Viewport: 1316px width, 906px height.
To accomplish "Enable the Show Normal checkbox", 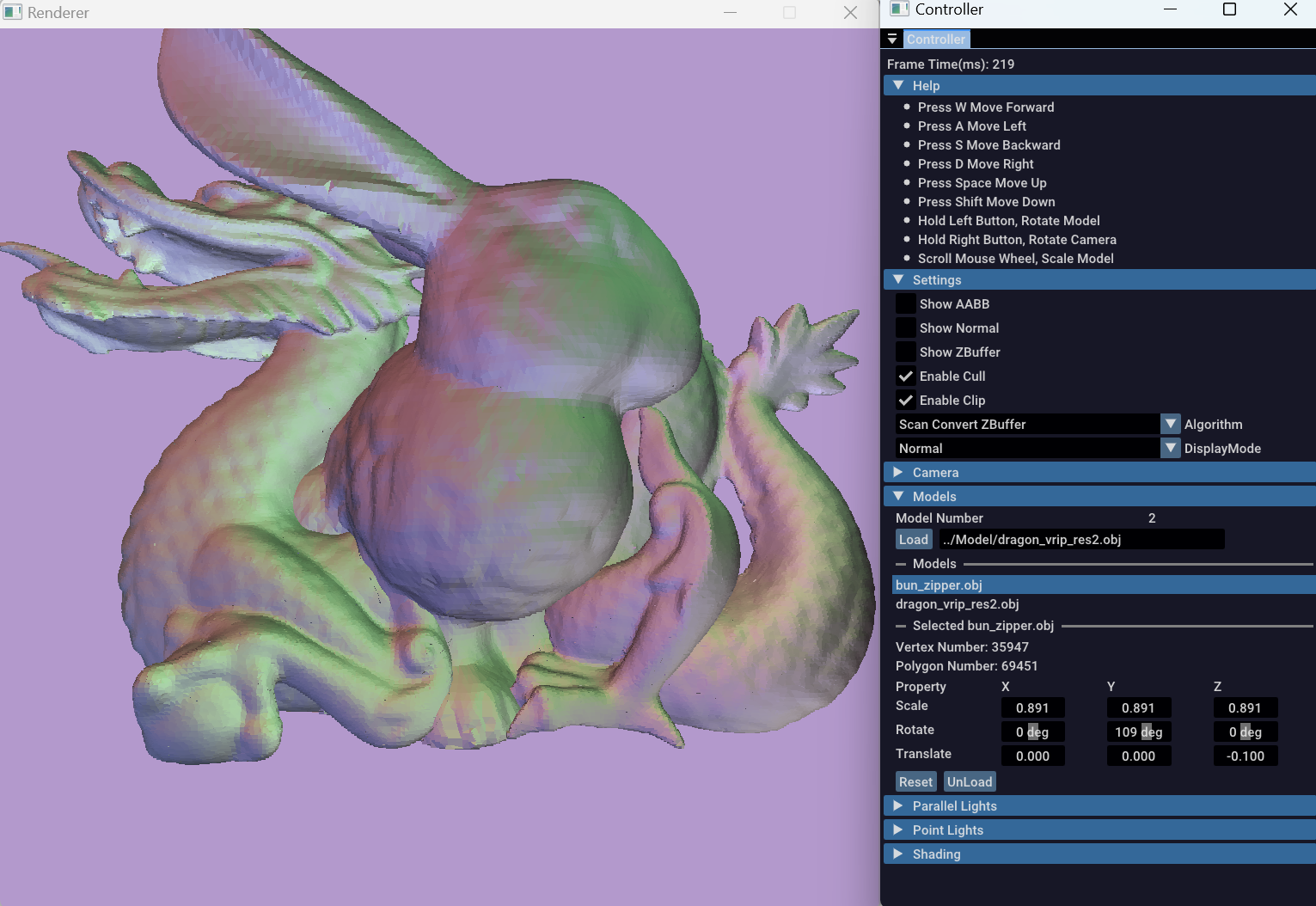I will pyautogui.click(x=906, y=328).
